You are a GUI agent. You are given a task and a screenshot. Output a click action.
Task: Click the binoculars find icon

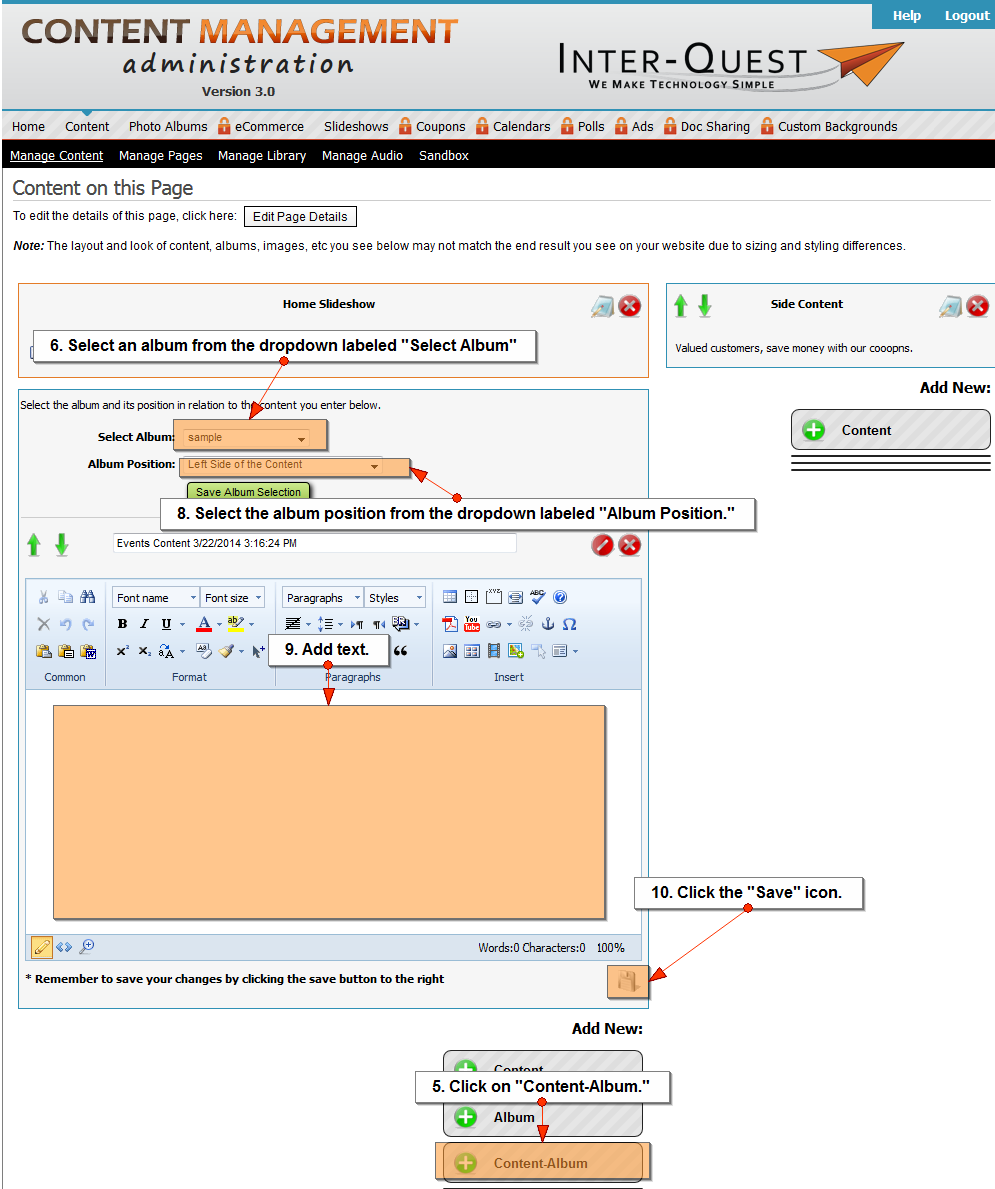coord(88,597)
